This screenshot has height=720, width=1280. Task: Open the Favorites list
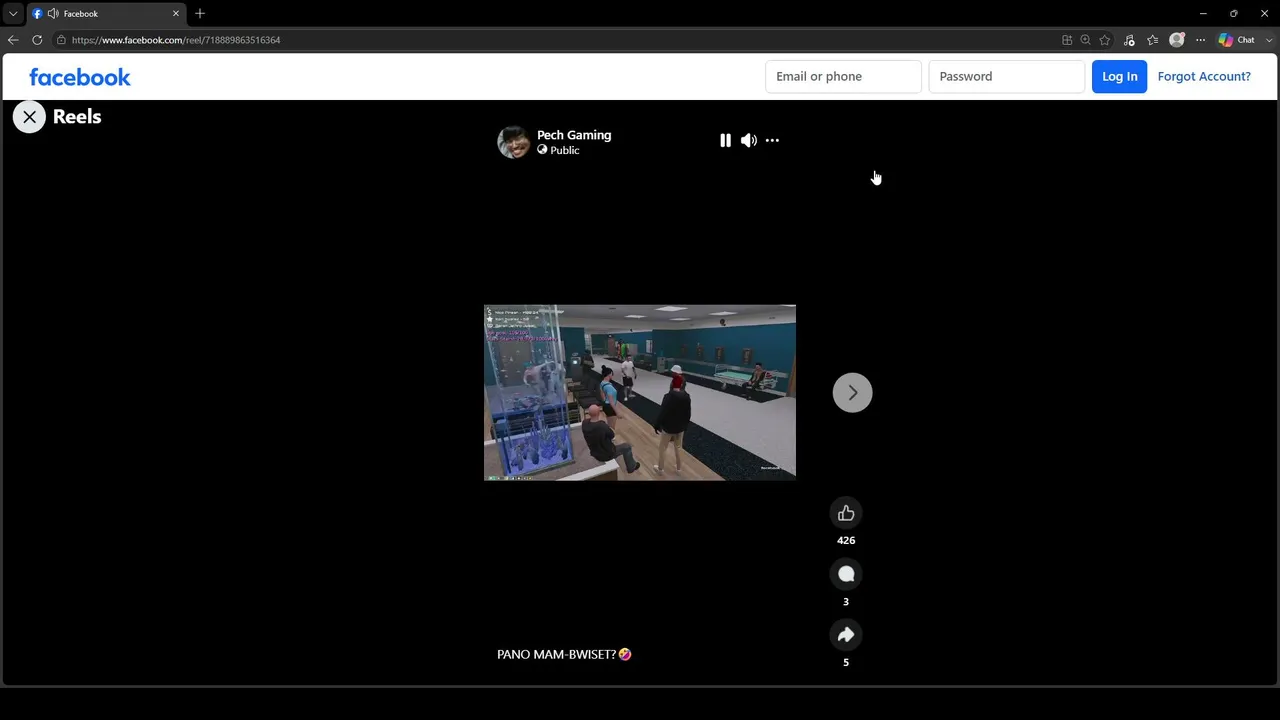tap(1153, 40)
